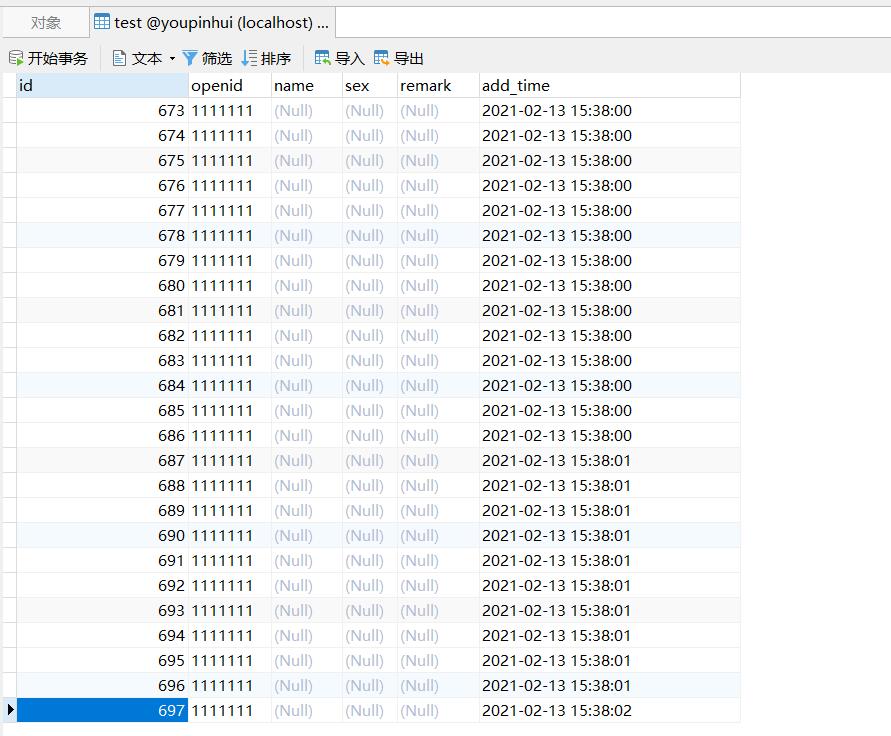
Task: Click the add_time cell in row 673
Action: [610, 110]
